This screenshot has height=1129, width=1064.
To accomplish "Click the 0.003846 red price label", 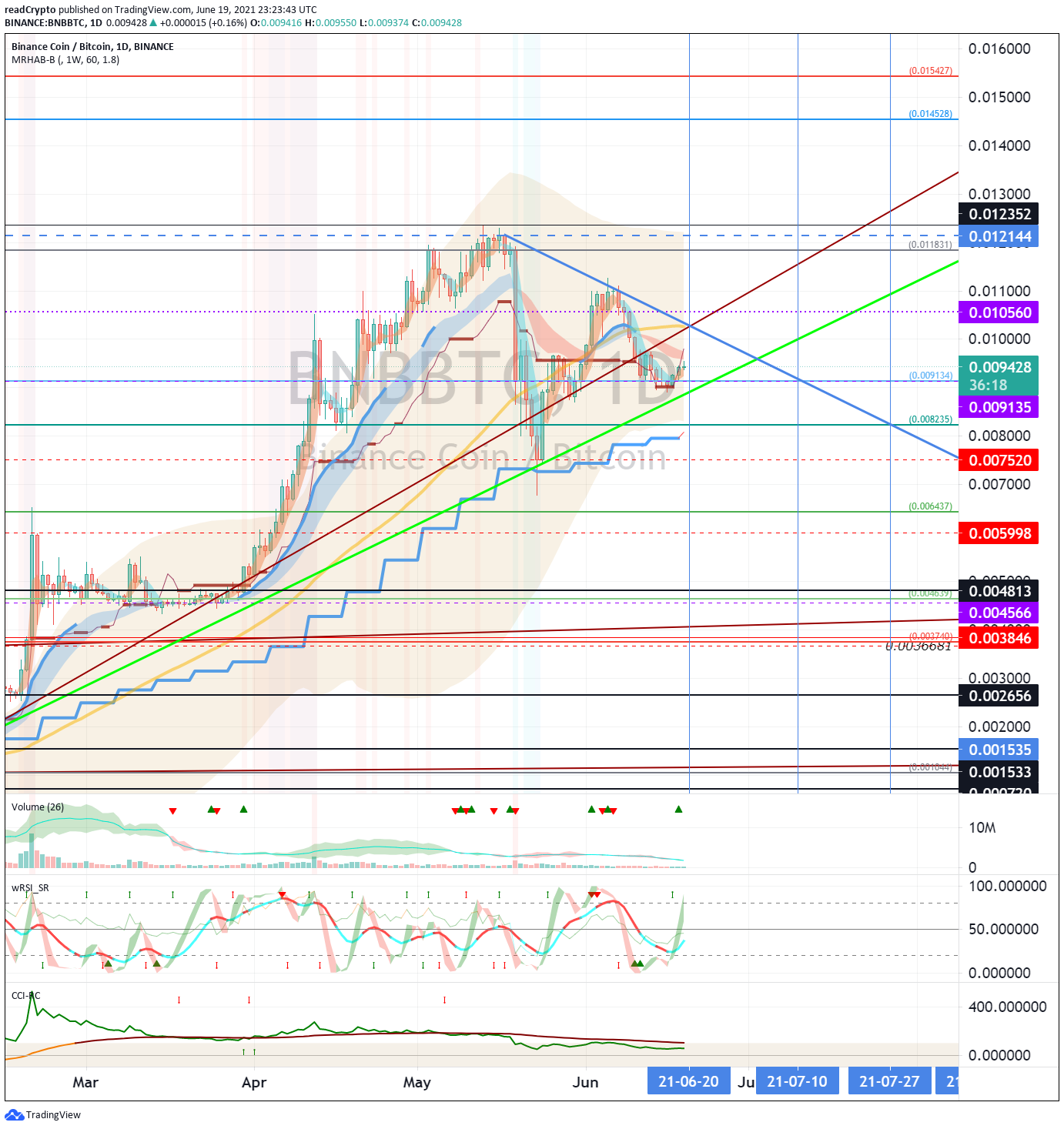I will click(x=999, y=638).
